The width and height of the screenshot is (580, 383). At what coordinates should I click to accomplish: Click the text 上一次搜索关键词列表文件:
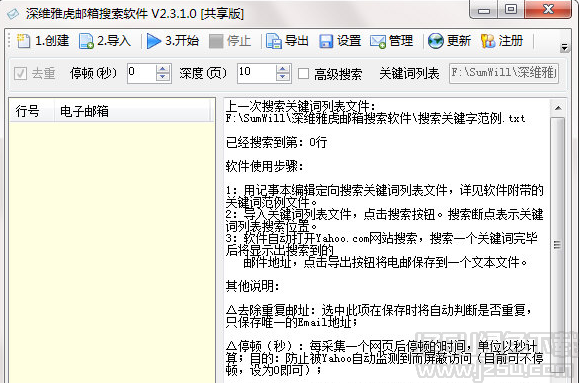(x=300, y=106)
